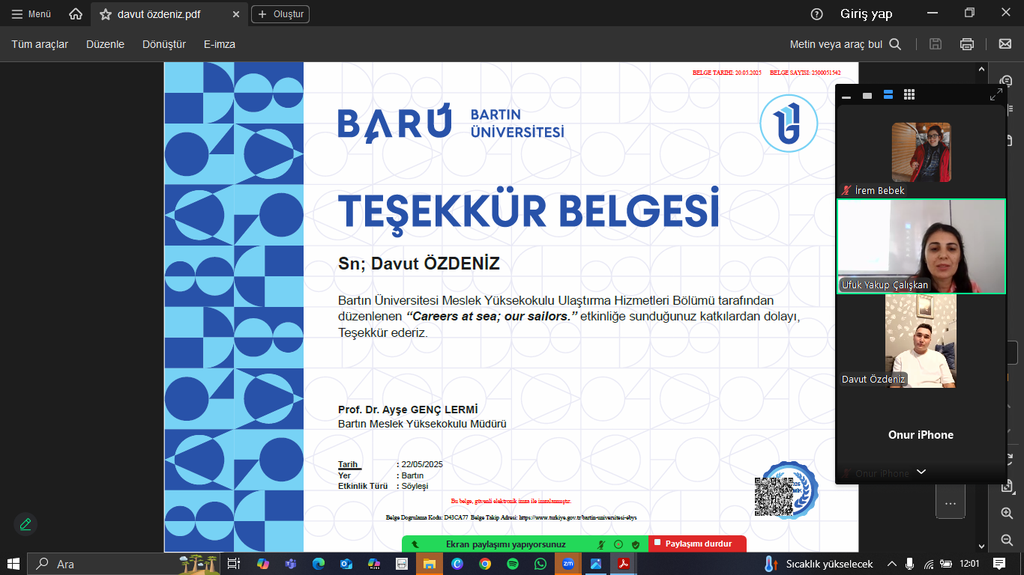This screenshot has width=1024, height=575.
Task: Zoom in on the PDF page
Action: [x=1007, y=514]
